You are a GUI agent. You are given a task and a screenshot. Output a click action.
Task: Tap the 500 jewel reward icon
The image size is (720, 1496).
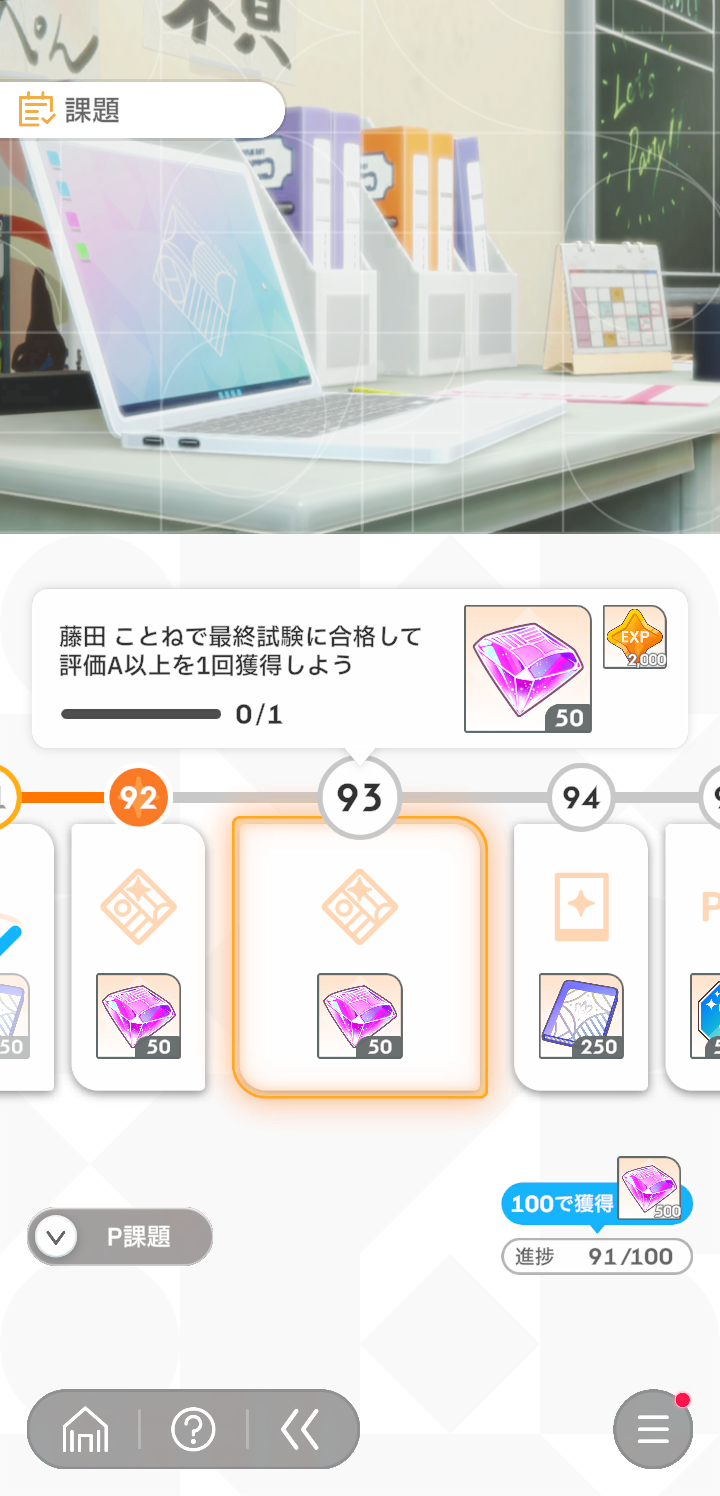(x=649, y=1188)
